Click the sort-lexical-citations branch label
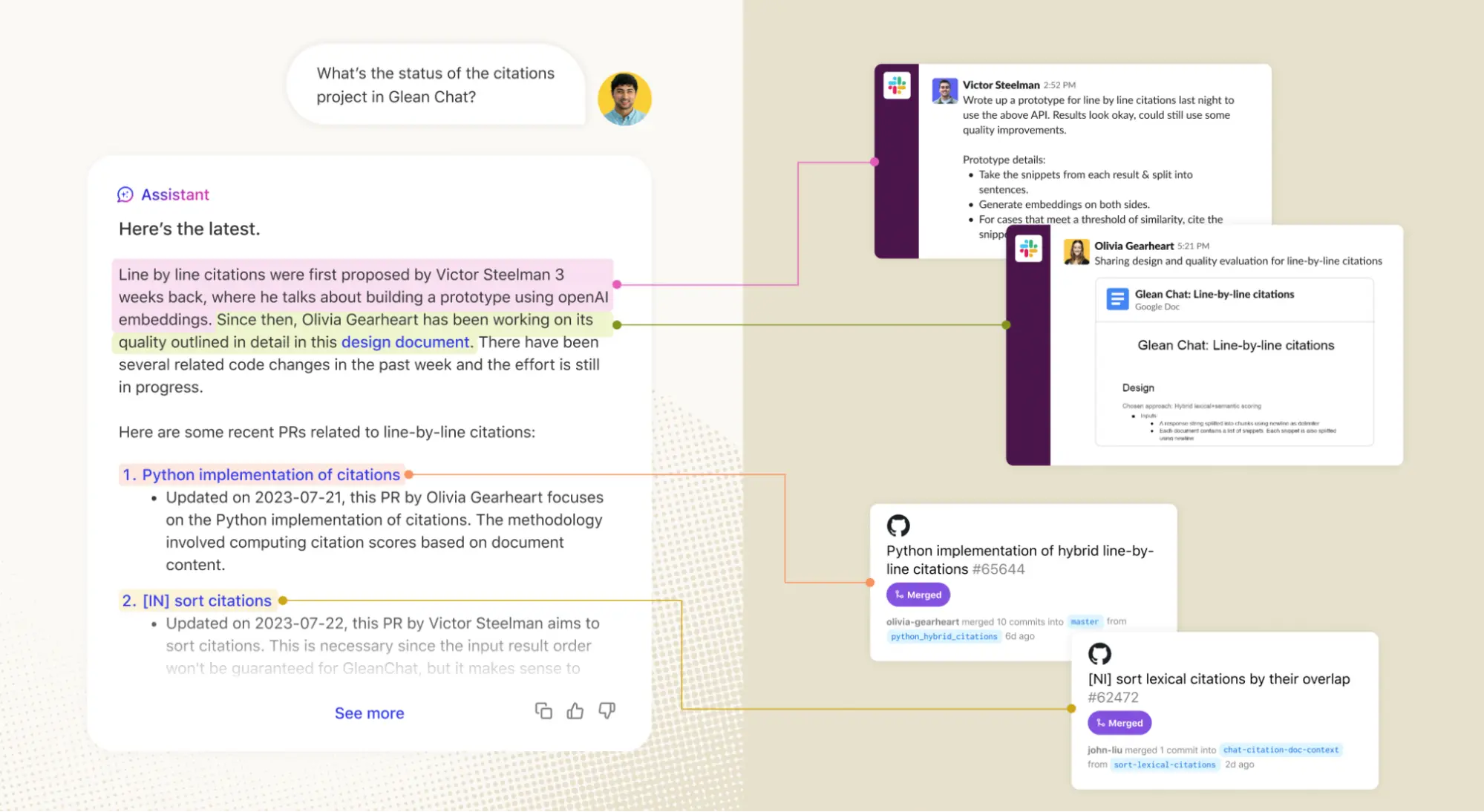The height and width of the screenshot is (812, 1484). pos(1163,764)
